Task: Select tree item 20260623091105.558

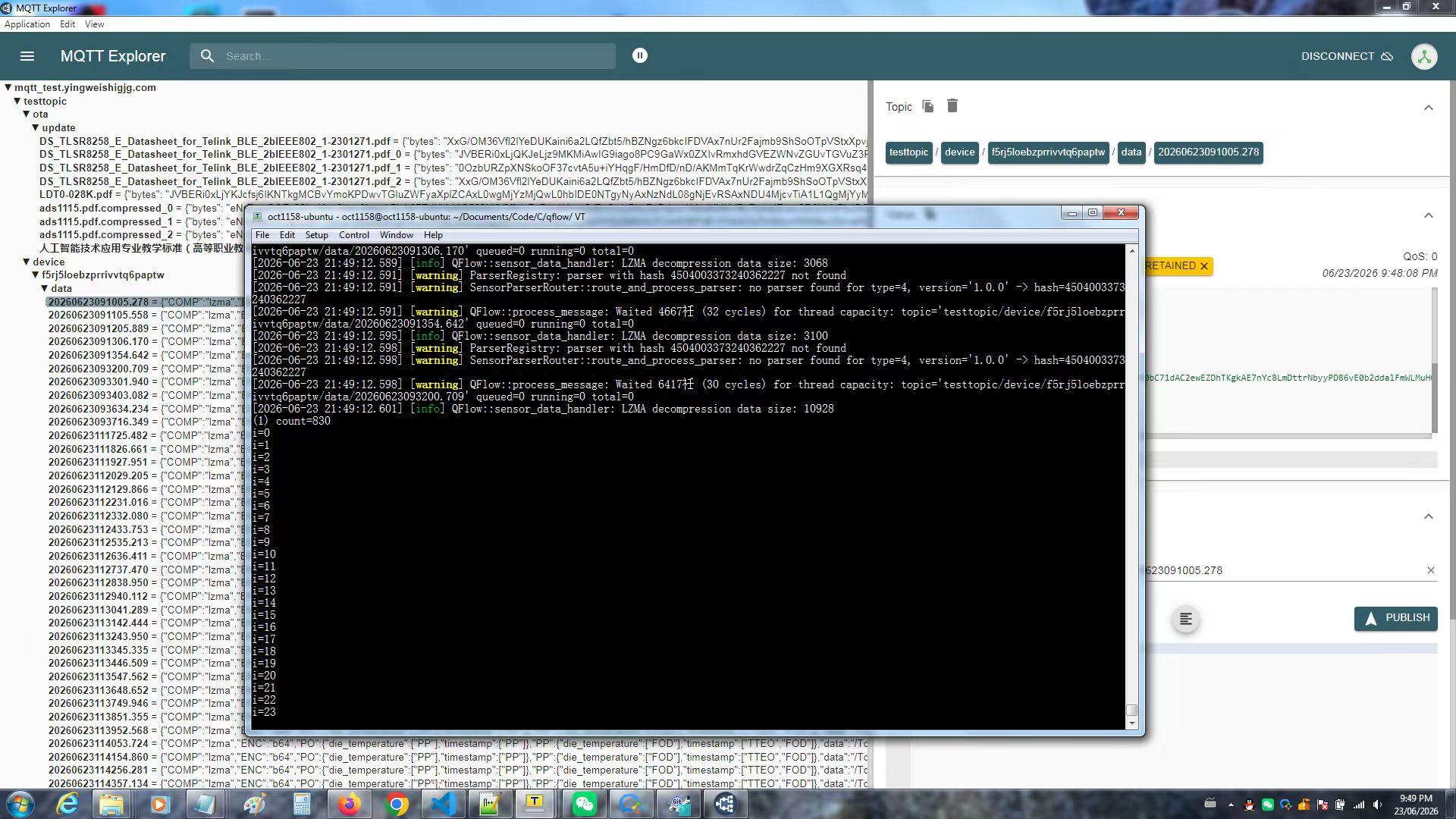Action: click(99, 315)
